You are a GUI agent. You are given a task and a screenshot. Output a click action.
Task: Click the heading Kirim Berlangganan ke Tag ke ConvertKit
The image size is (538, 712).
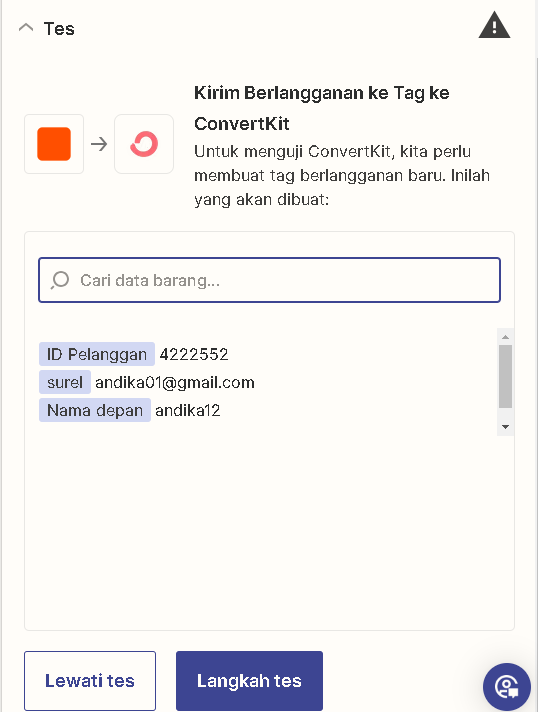321,108
